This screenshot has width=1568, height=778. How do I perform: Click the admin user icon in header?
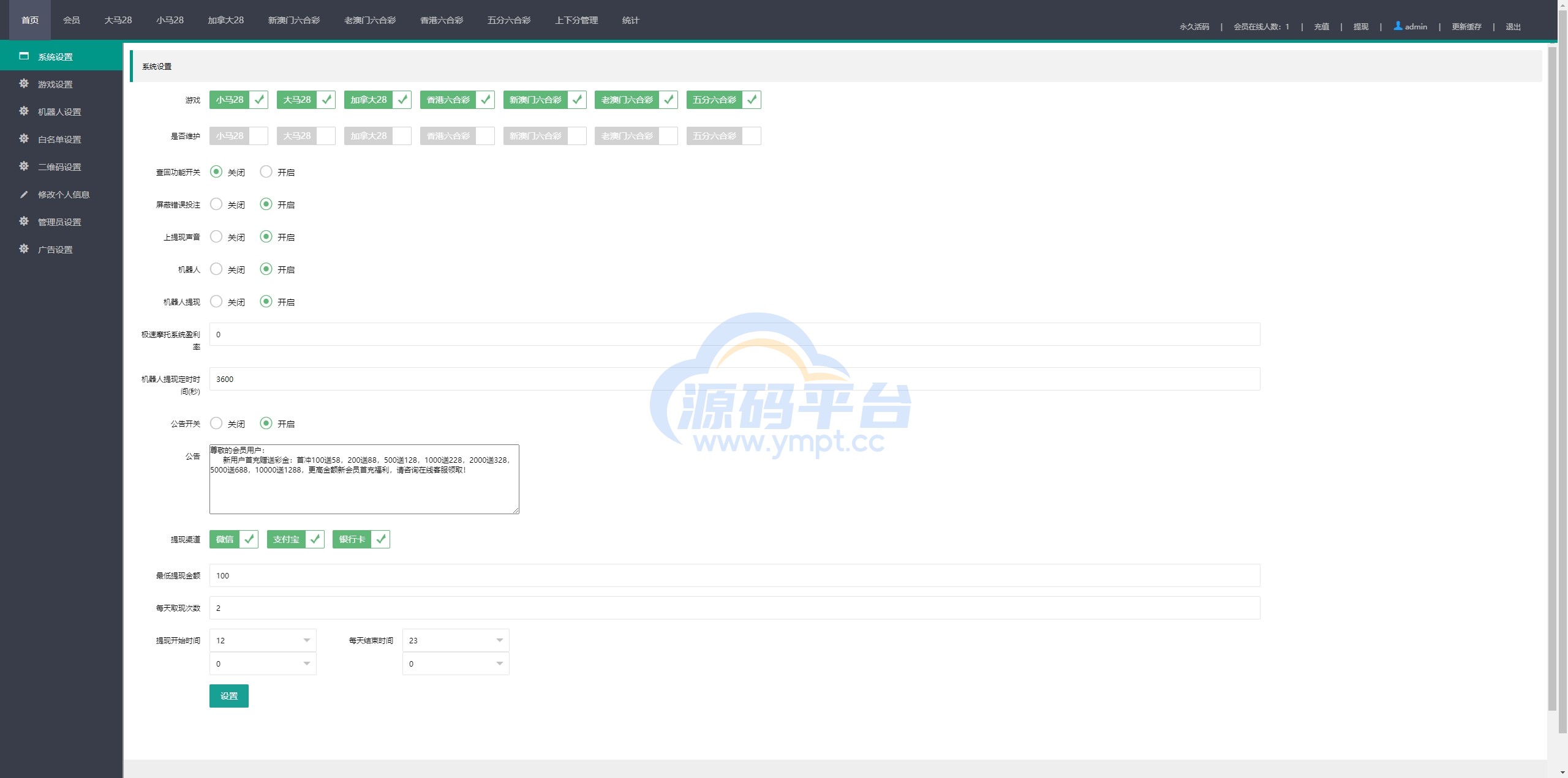1398,26
